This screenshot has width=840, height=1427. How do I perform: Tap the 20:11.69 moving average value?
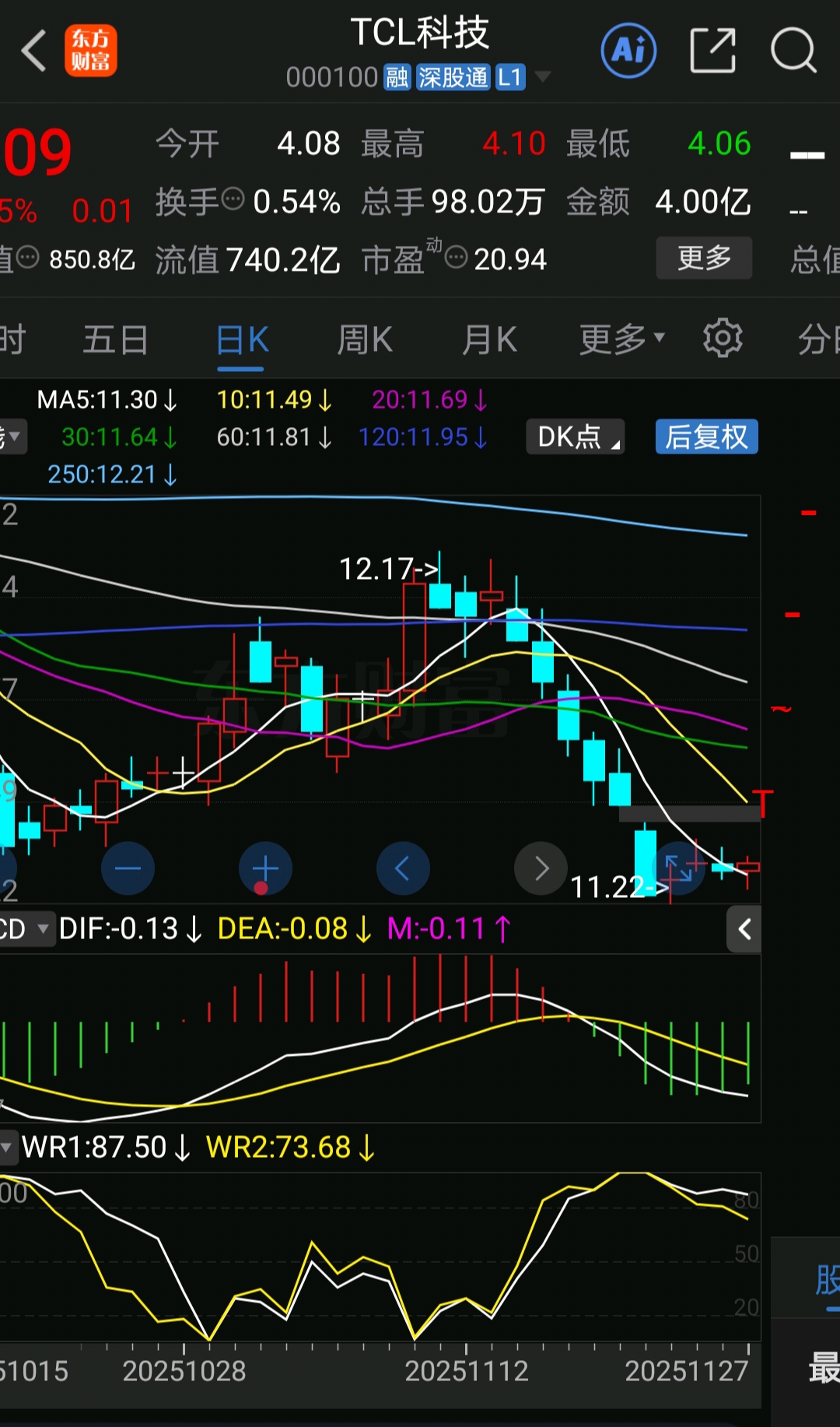point(429,400)
